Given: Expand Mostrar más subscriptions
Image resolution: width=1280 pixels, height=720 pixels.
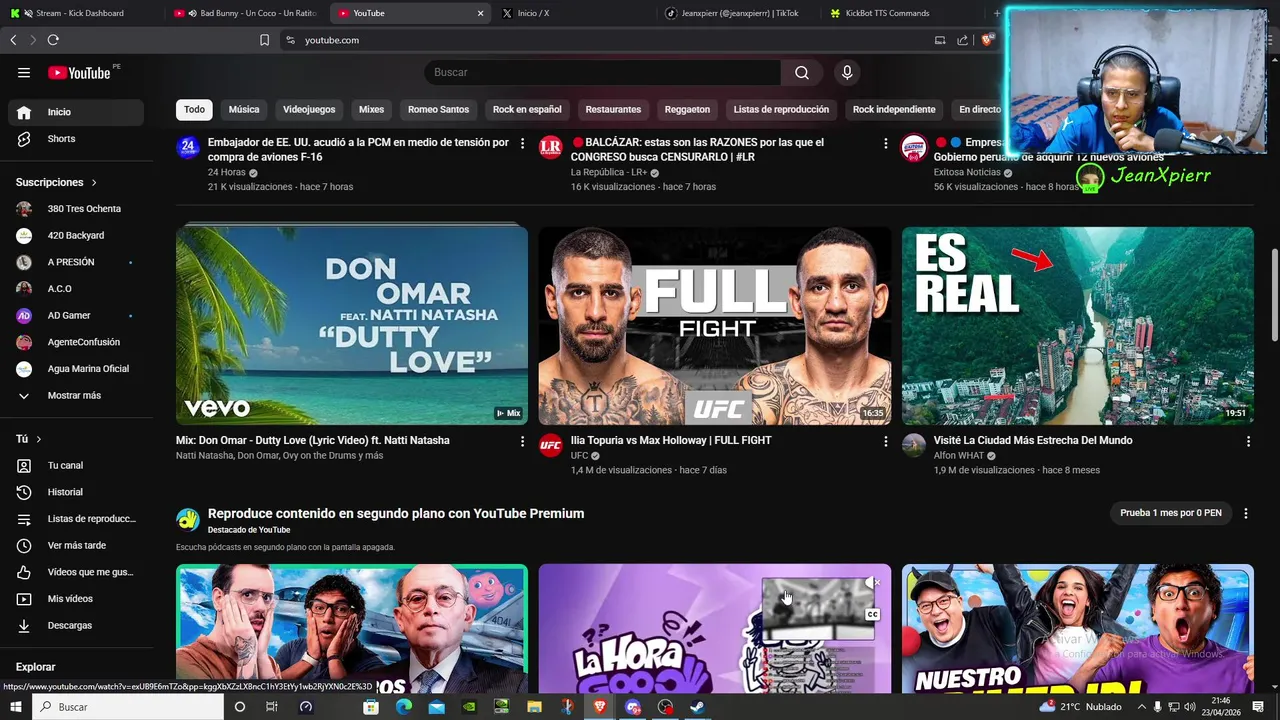Looking at the screenshot, I should click(x=76, y=396).
